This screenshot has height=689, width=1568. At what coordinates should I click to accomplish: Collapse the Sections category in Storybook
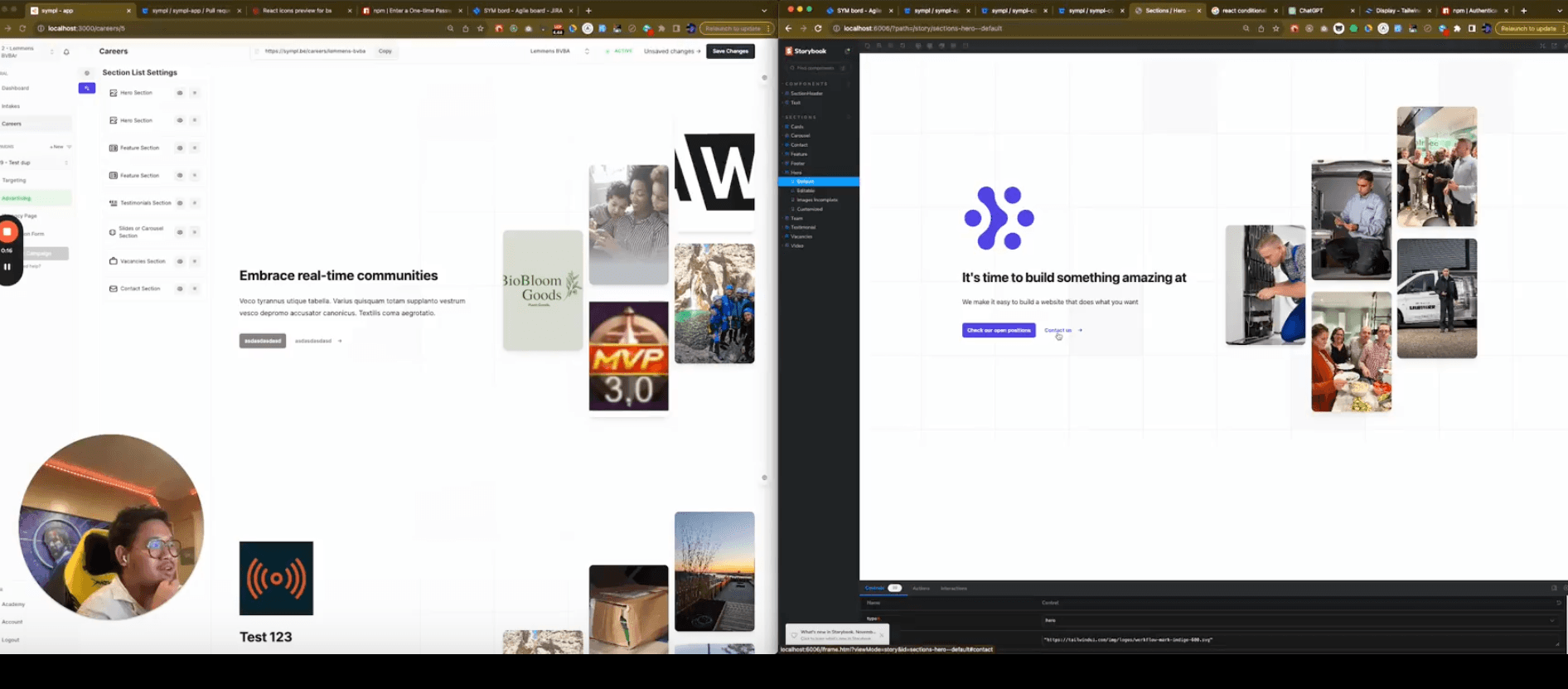pos(801,117)
